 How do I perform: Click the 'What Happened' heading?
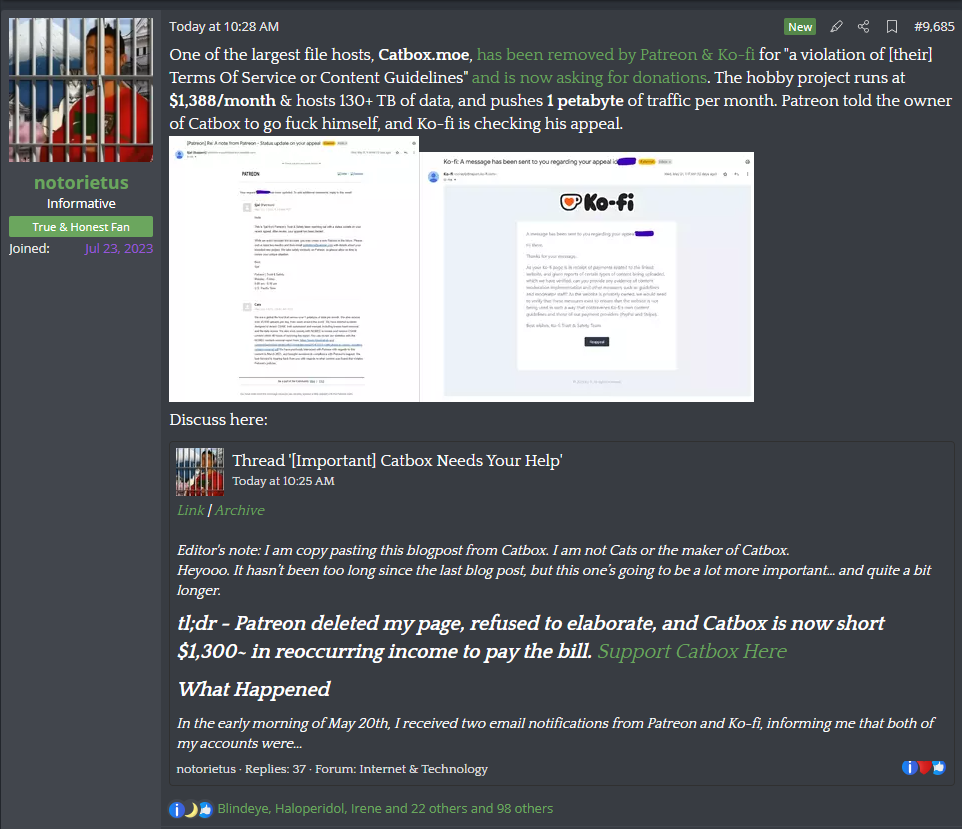click(x=254, y=689)
